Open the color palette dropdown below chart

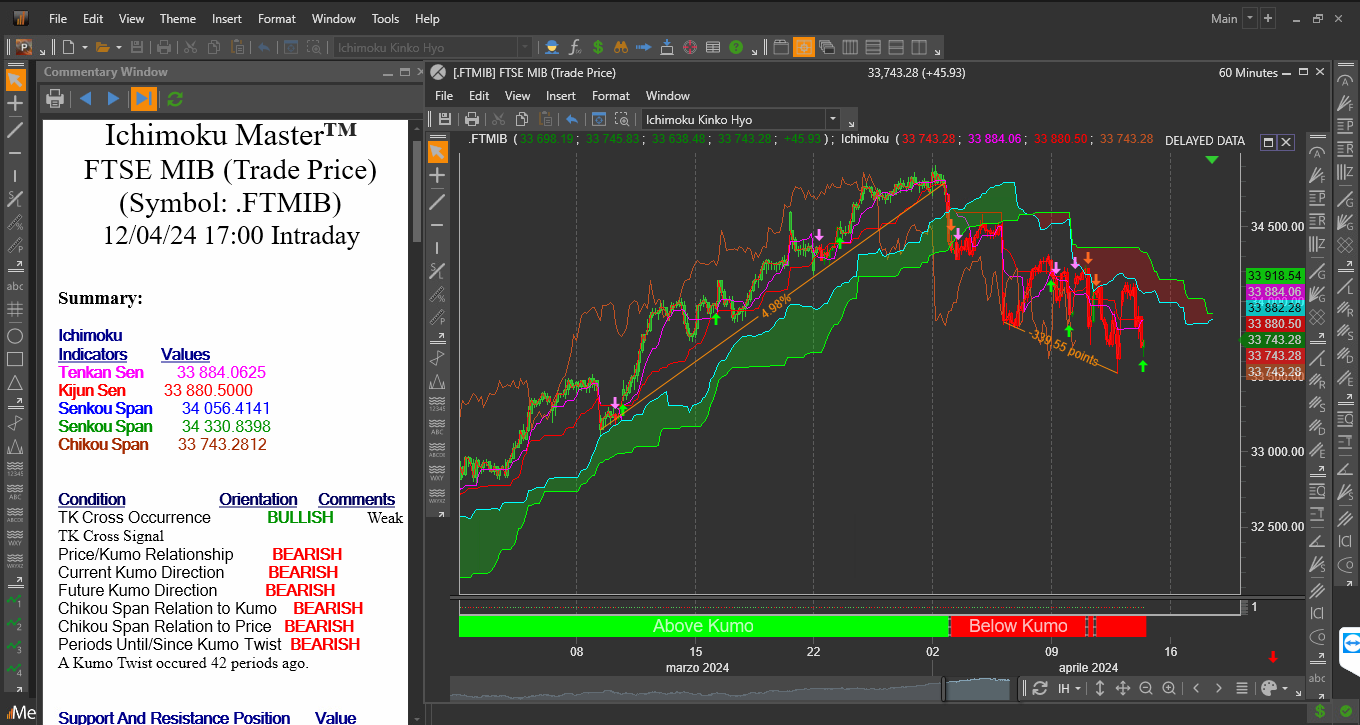pyautogui.click(x=1274, y=688)
